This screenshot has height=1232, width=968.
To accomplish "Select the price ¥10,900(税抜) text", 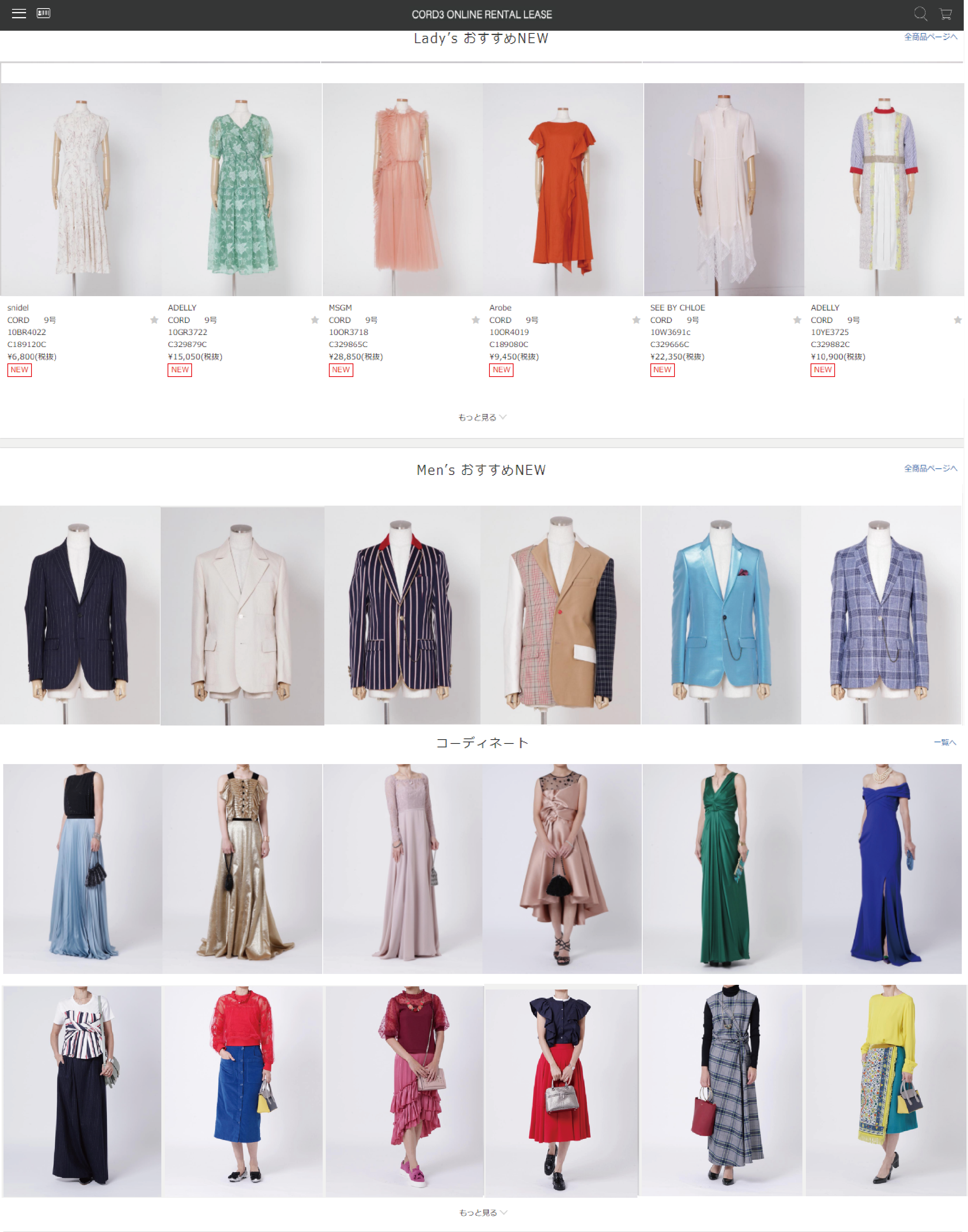I will (x=838, y=357).
